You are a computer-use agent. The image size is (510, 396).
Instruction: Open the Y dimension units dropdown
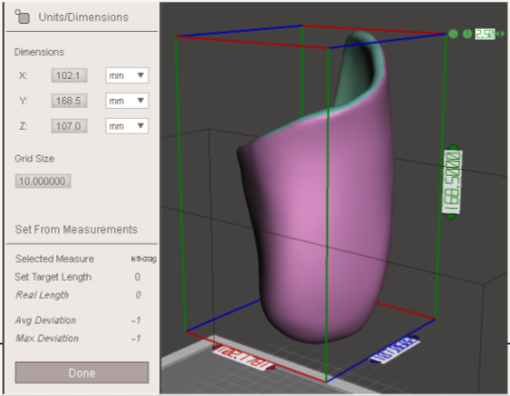point(127,101)
